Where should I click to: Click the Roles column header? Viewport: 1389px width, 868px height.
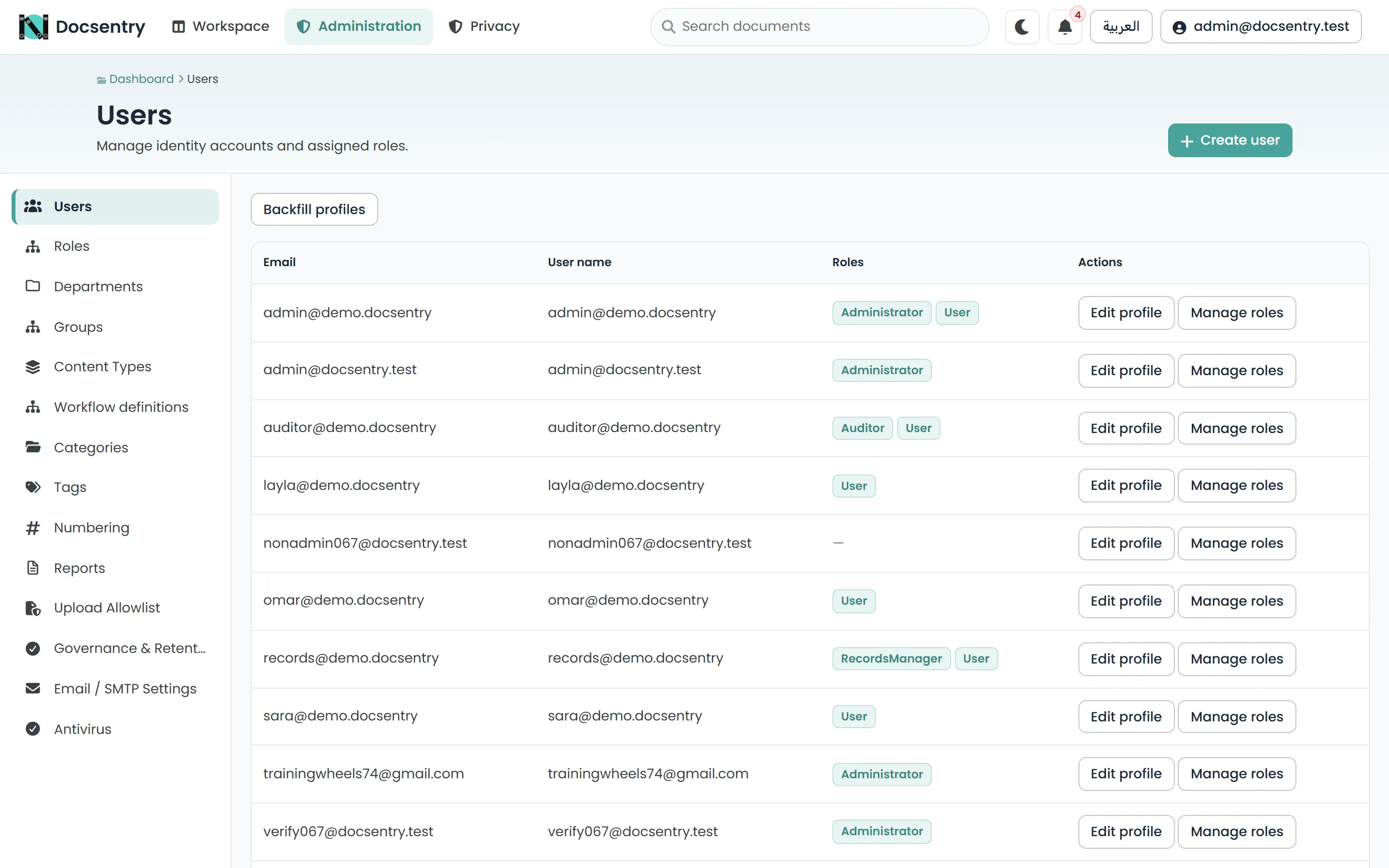tap(847, 262)
